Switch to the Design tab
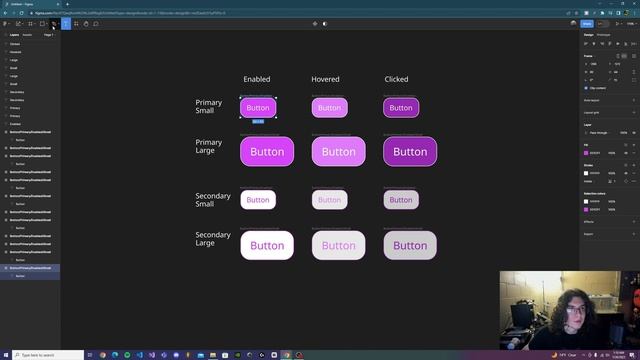This screenshot has height=360, width=640. 589,35
